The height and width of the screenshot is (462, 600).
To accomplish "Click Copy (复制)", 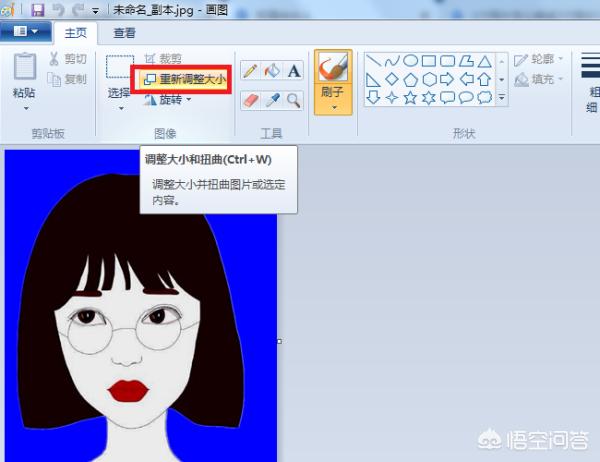I will (x=68, y=79).
